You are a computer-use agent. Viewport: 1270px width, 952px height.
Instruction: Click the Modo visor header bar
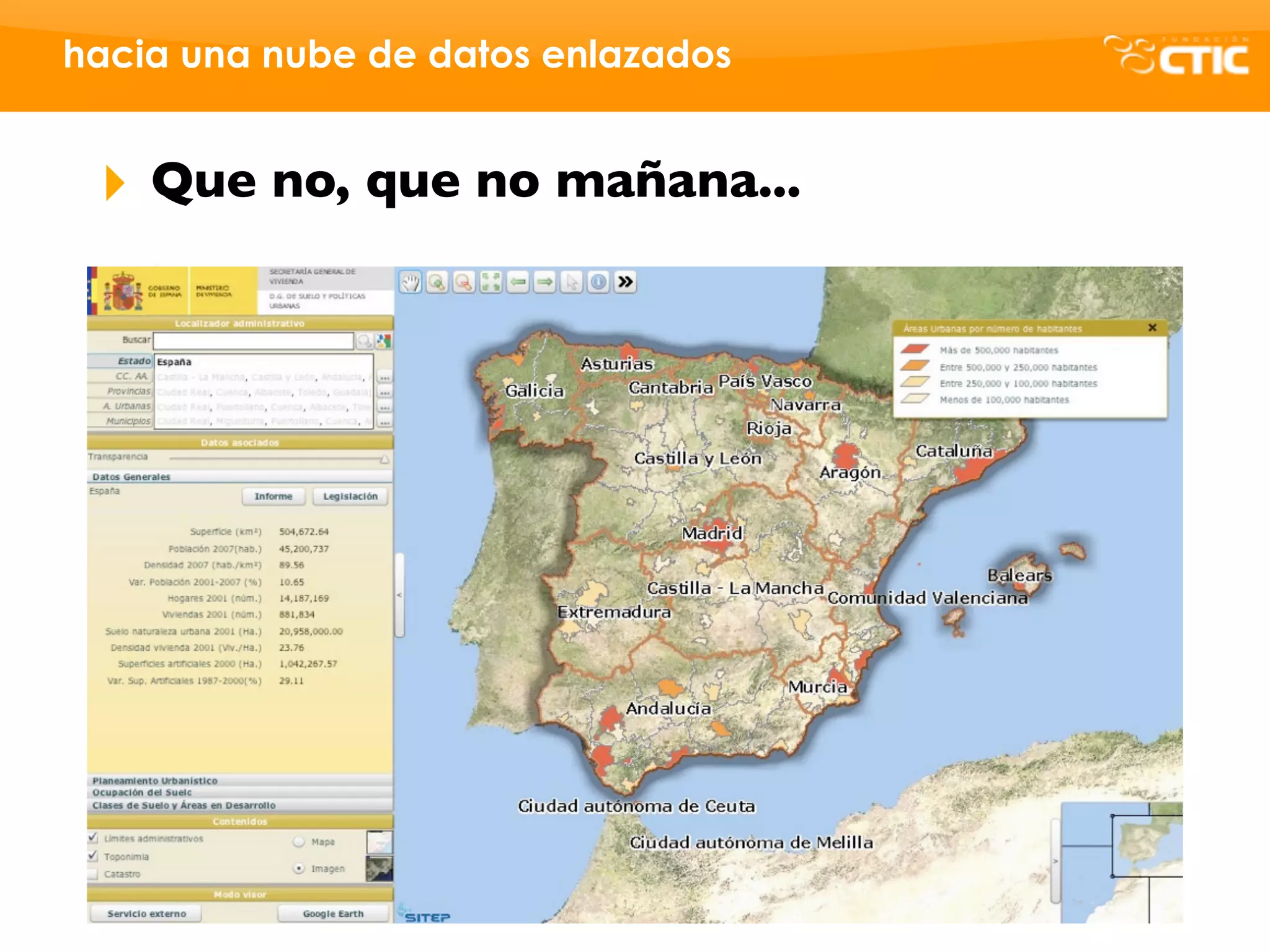(x=240, y=894)
